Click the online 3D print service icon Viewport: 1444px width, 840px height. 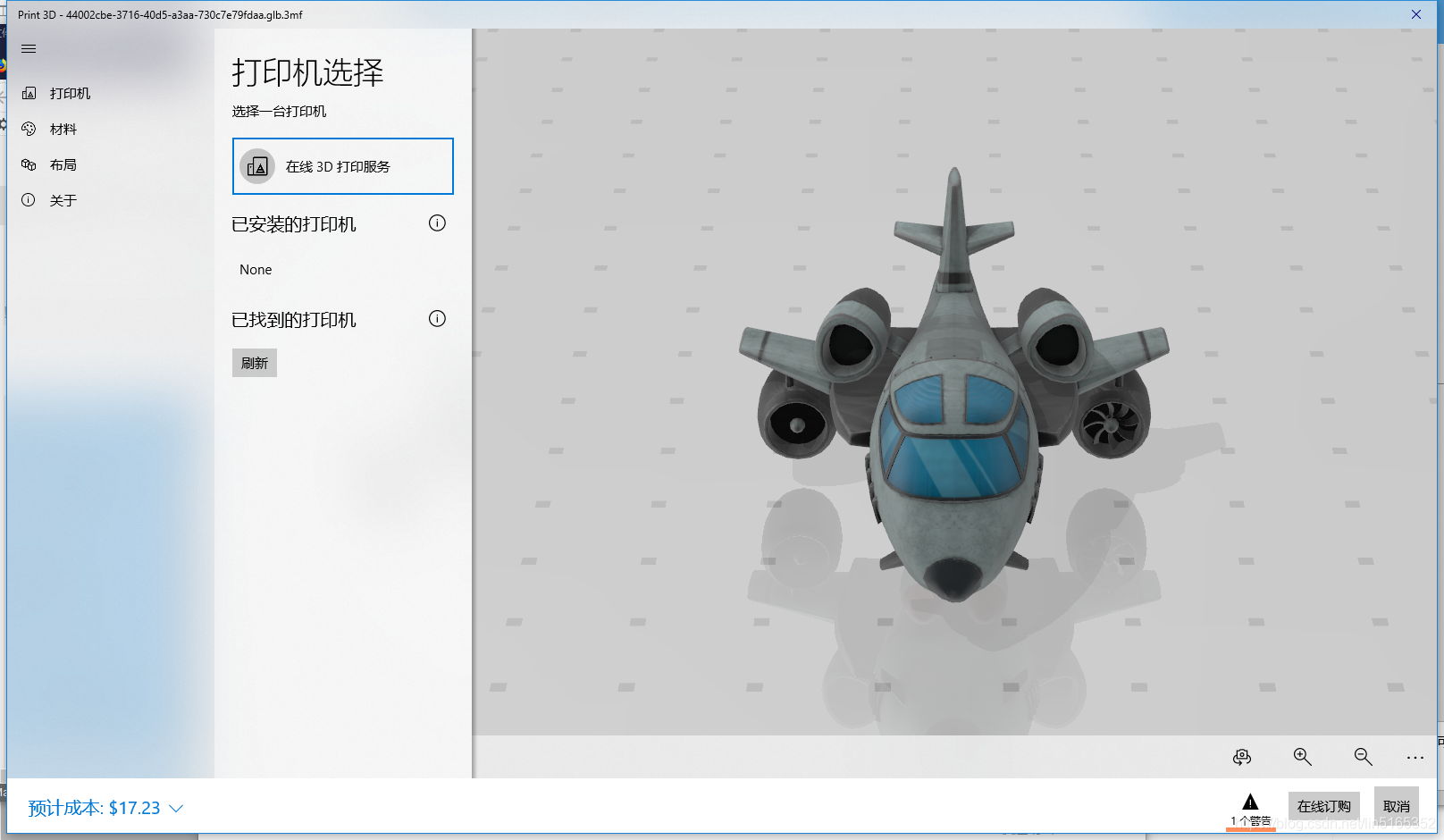tap(257, 166)
